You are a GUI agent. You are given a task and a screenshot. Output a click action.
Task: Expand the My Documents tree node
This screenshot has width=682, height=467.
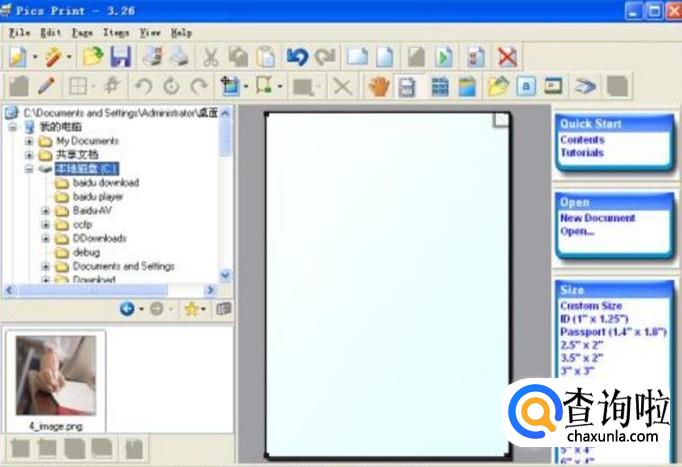[x=30, y=142]
